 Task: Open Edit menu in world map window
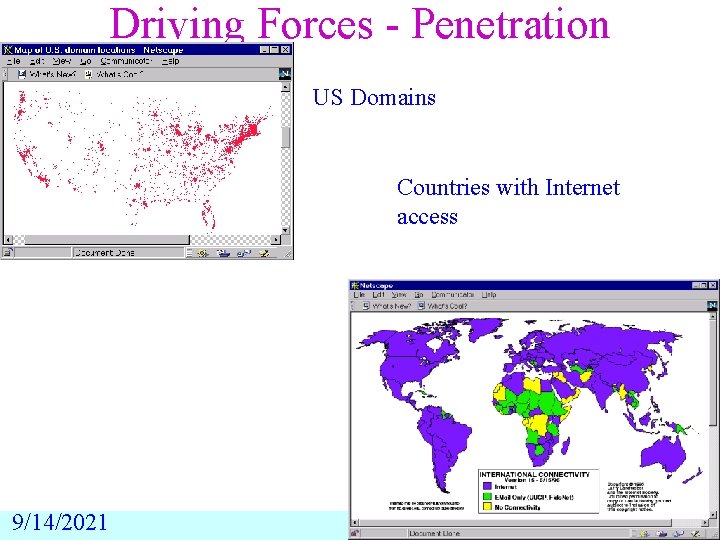coord(378,295)
